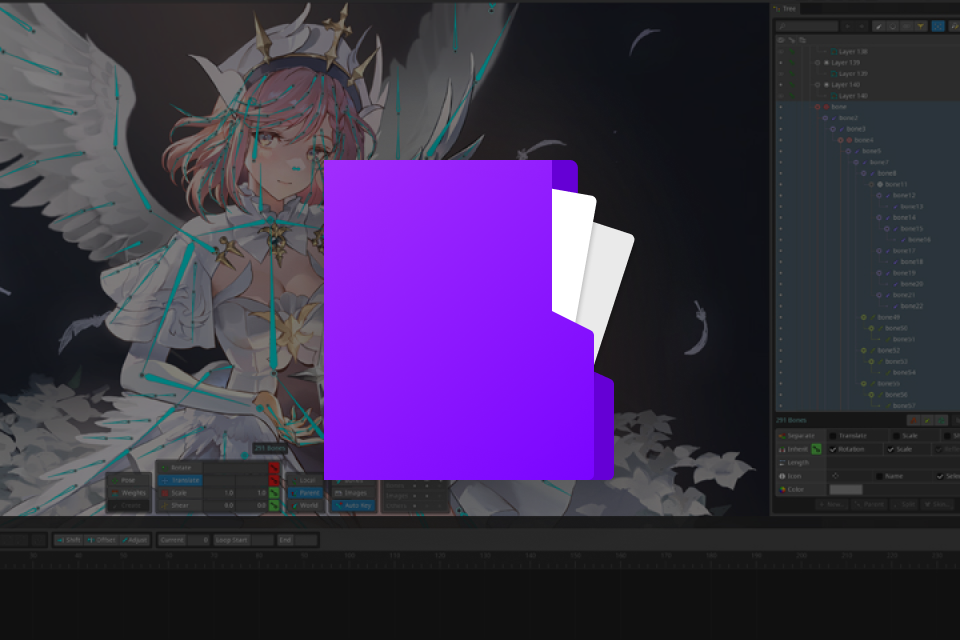Toggle Auto Key

[354, 506]
